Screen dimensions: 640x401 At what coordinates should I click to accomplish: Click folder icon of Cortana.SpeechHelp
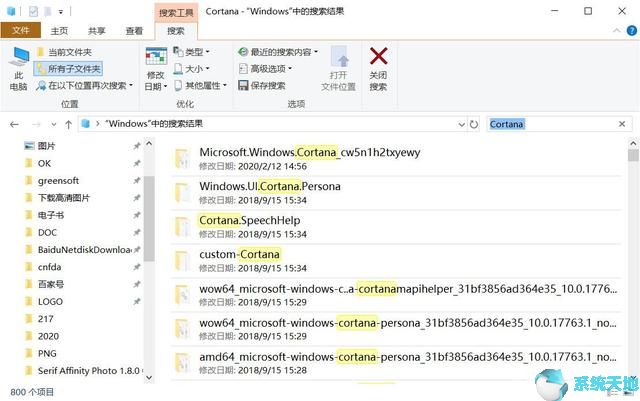tap(182, 227)
